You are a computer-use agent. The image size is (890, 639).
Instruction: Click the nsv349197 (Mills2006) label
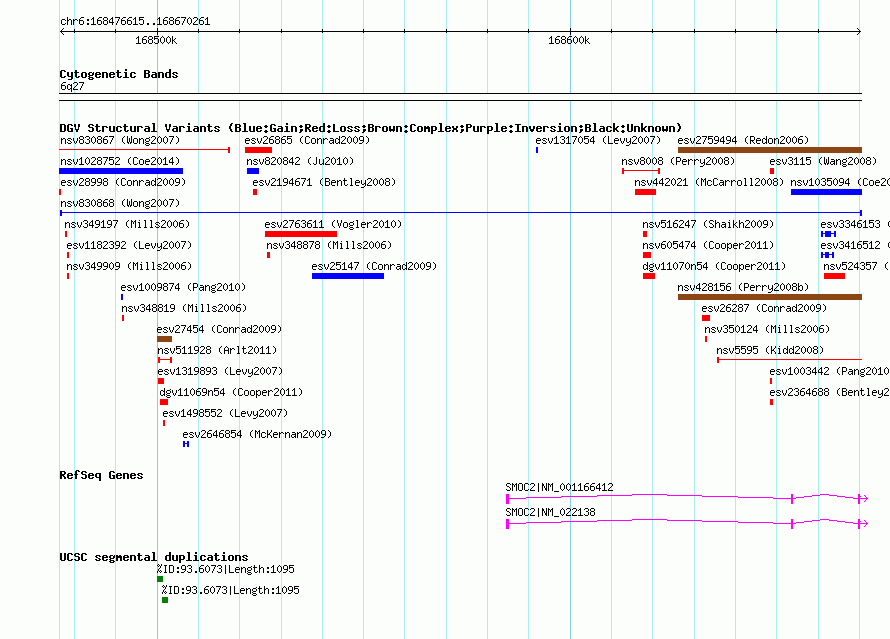(127, 224)
